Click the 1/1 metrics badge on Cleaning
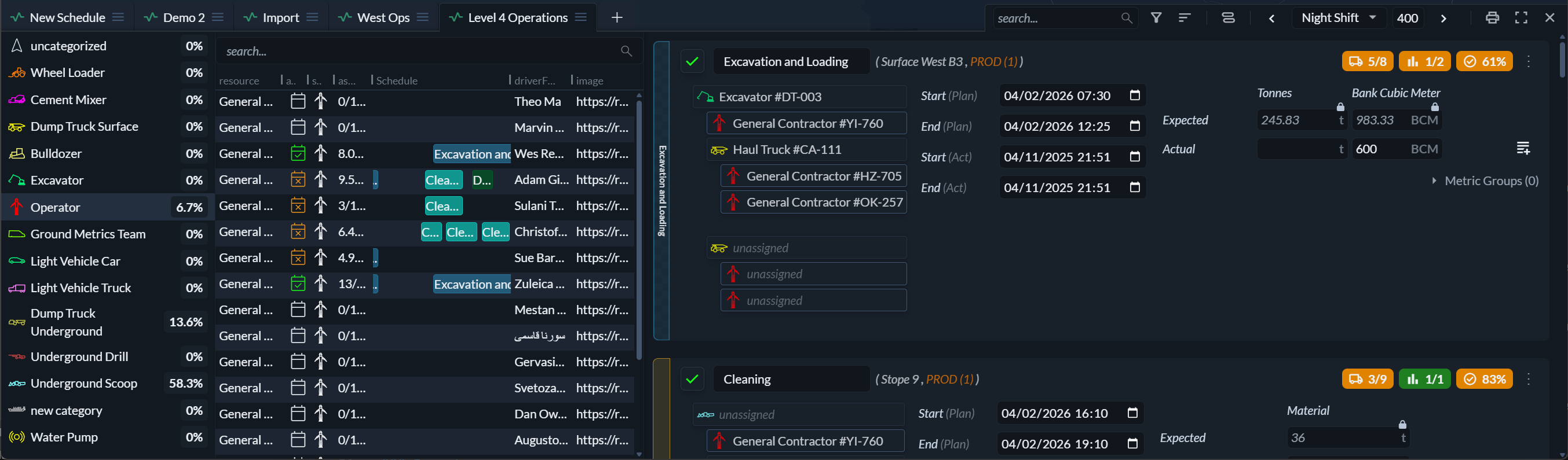The image size is (1568, 460). pos(1424,379)
